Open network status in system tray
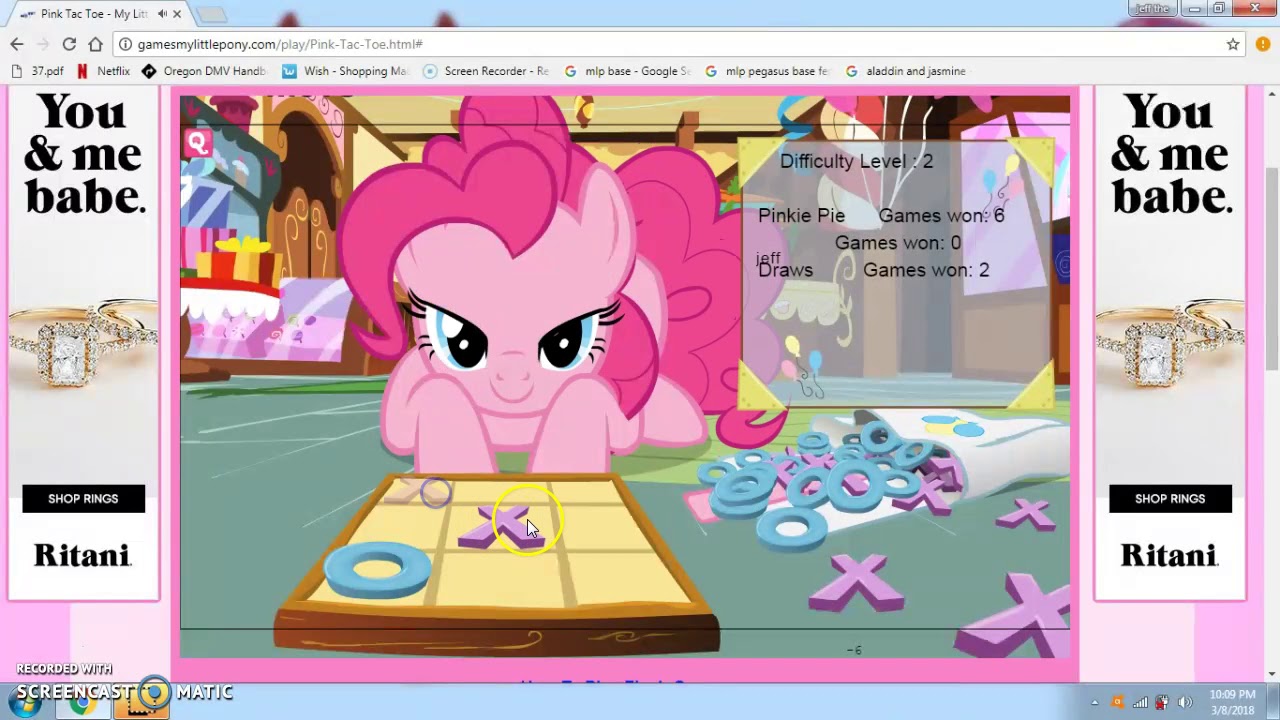 [x=1140, y=702]
